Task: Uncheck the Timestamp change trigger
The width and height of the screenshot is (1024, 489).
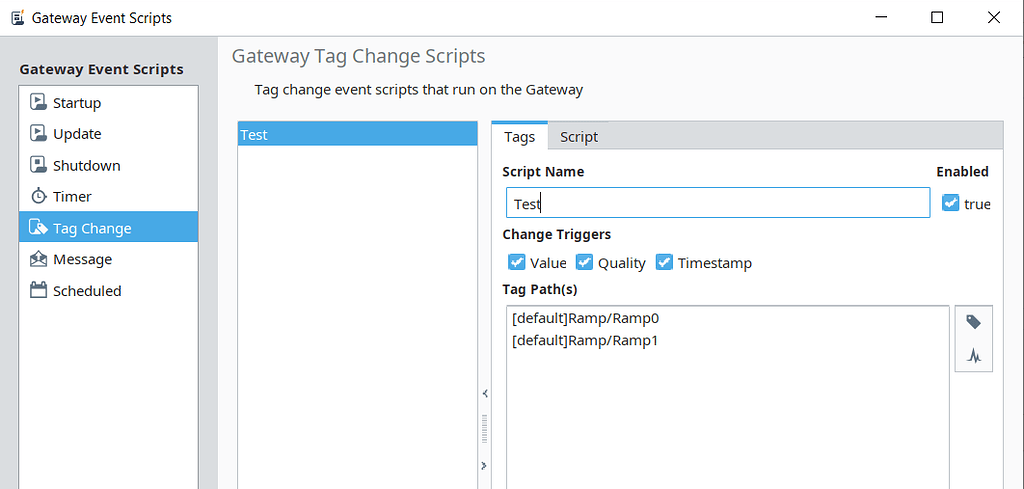Action: [x=664, y=262]
